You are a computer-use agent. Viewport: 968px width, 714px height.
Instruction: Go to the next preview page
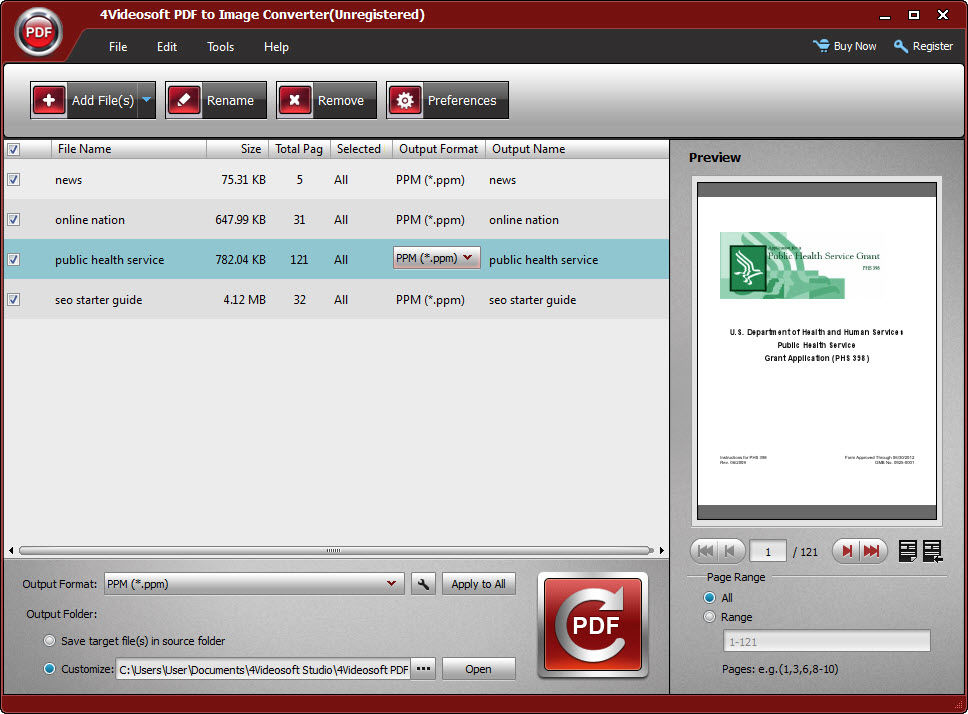tap(846, 551)
